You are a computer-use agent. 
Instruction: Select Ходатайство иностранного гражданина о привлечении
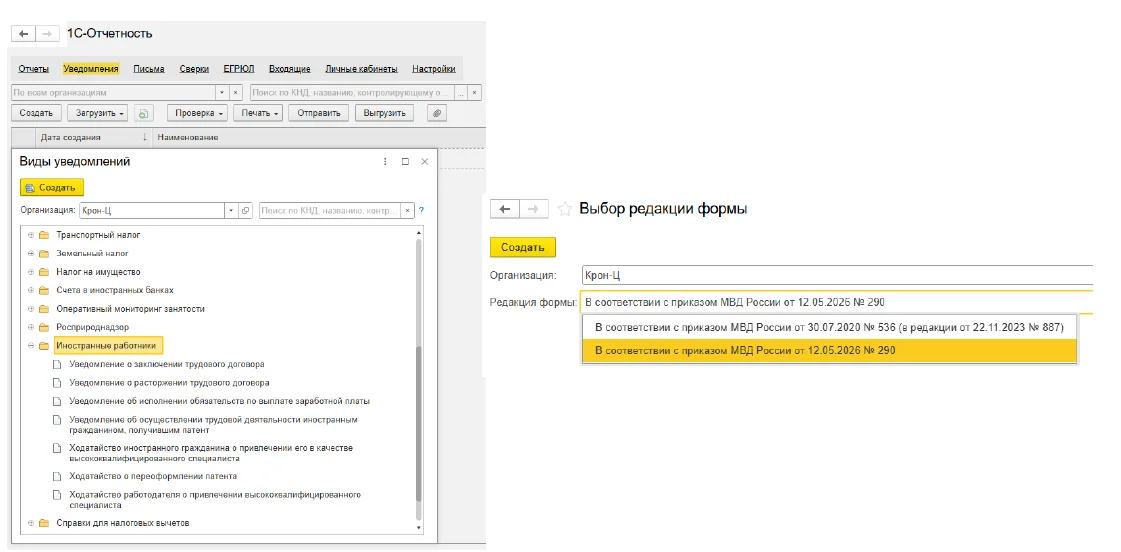pos(211,453)
